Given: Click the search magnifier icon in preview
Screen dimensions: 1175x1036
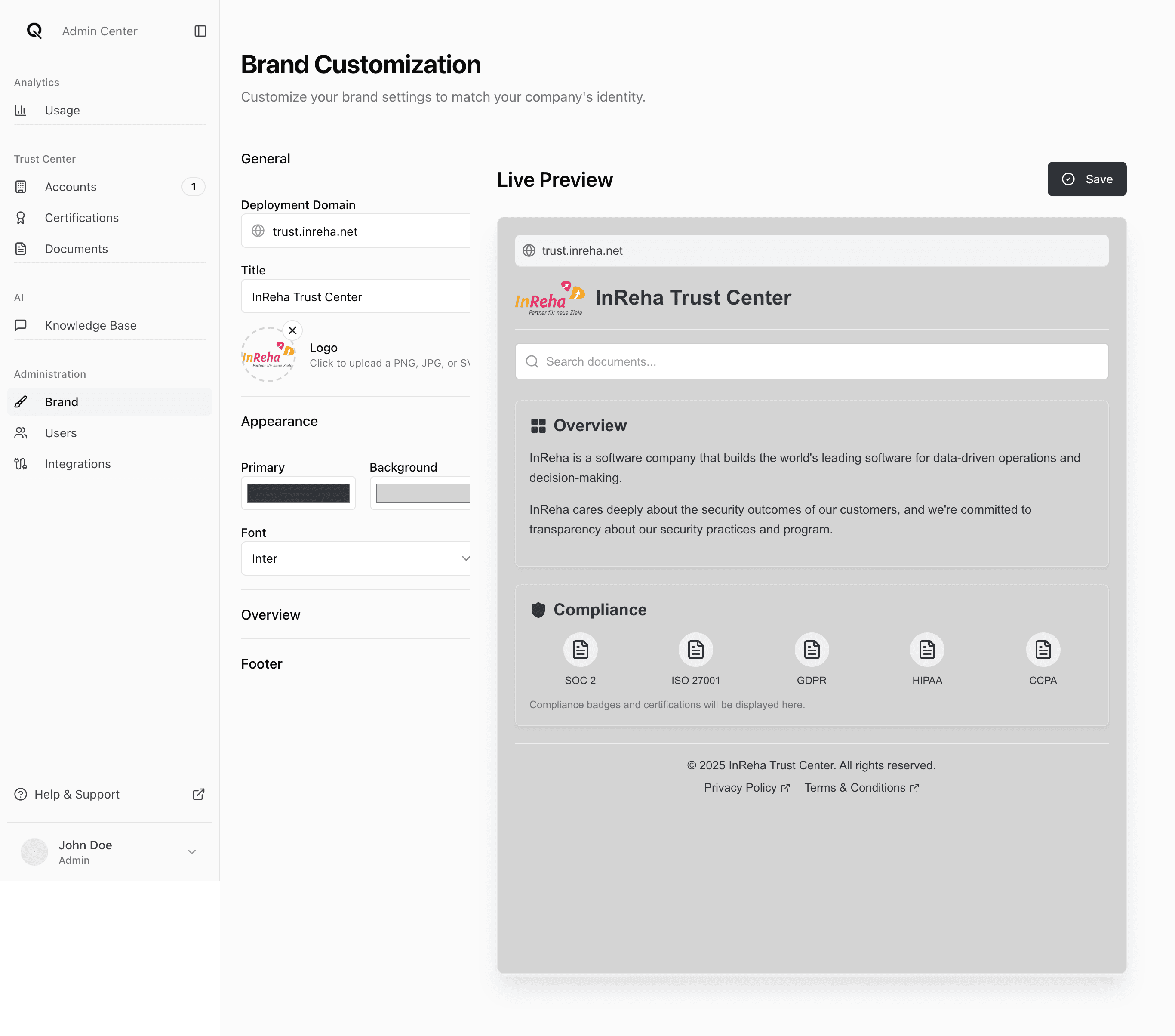Looking at the screenshot, I should pos(532,361).
